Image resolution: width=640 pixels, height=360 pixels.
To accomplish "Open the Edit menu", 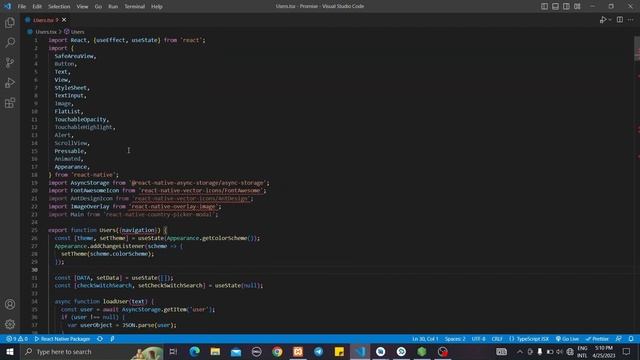I will click(37, 7).
